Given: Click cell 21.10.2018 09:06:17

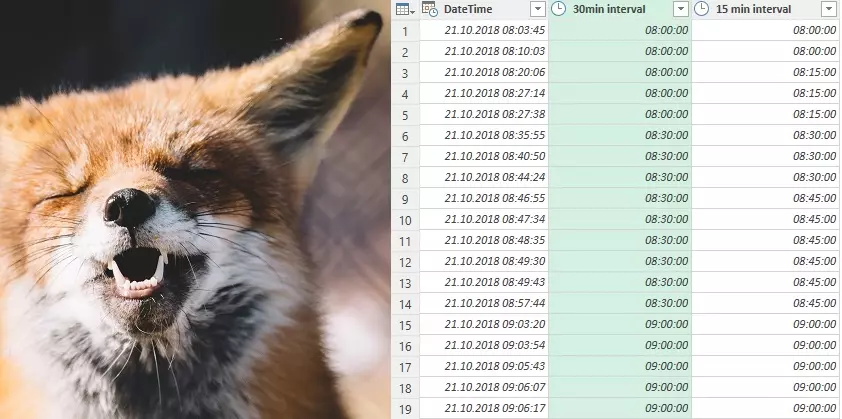Looking at the screenshot, I should coord(484,408).
